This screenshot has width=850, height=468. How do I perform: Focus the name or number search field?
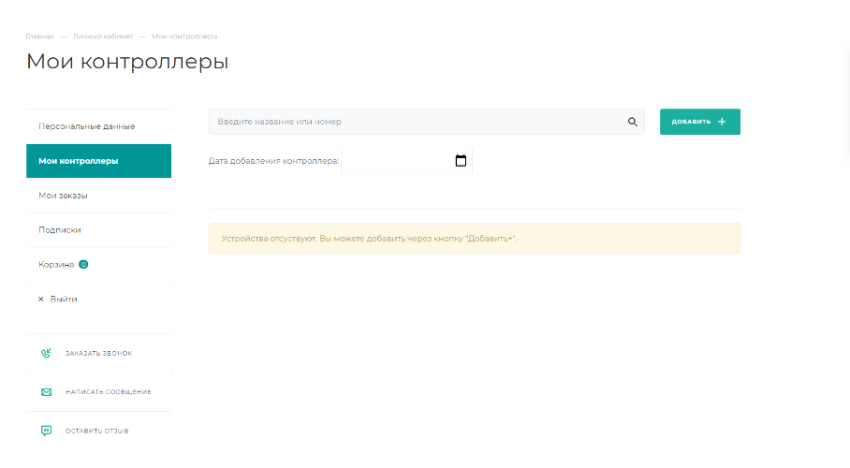[x=427, y=122]
